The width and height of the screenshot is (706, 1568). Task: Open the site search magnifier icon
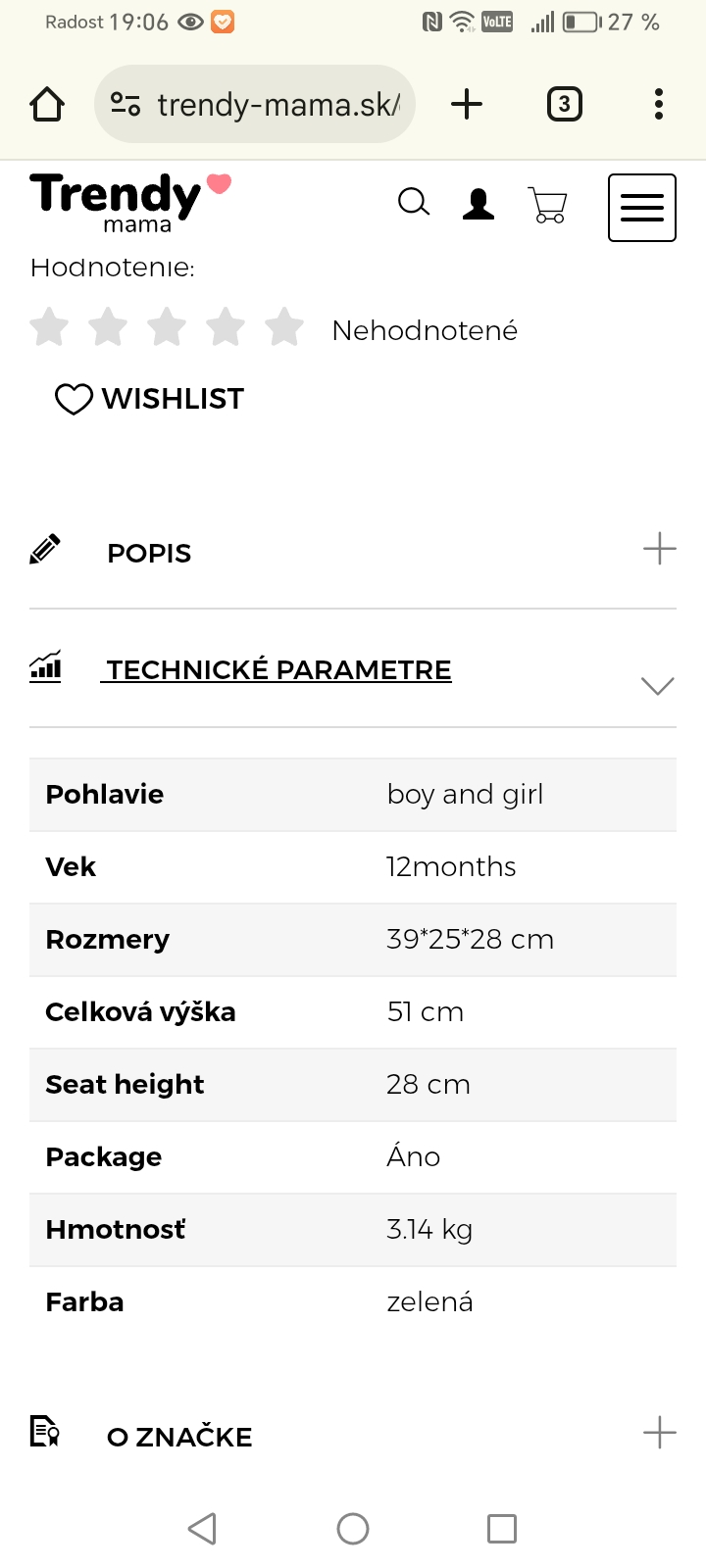click(x=414, y=203)
